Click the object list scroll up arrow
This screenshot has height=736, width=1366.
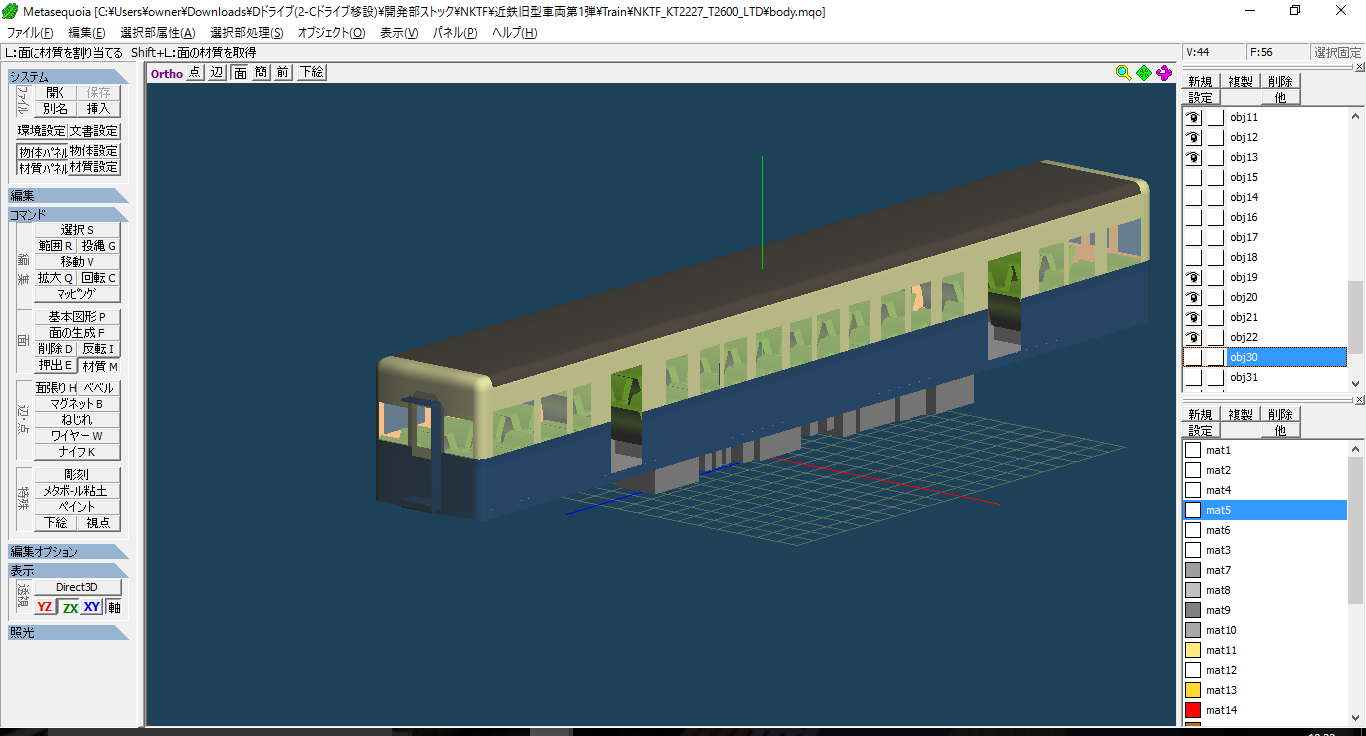1356,115
